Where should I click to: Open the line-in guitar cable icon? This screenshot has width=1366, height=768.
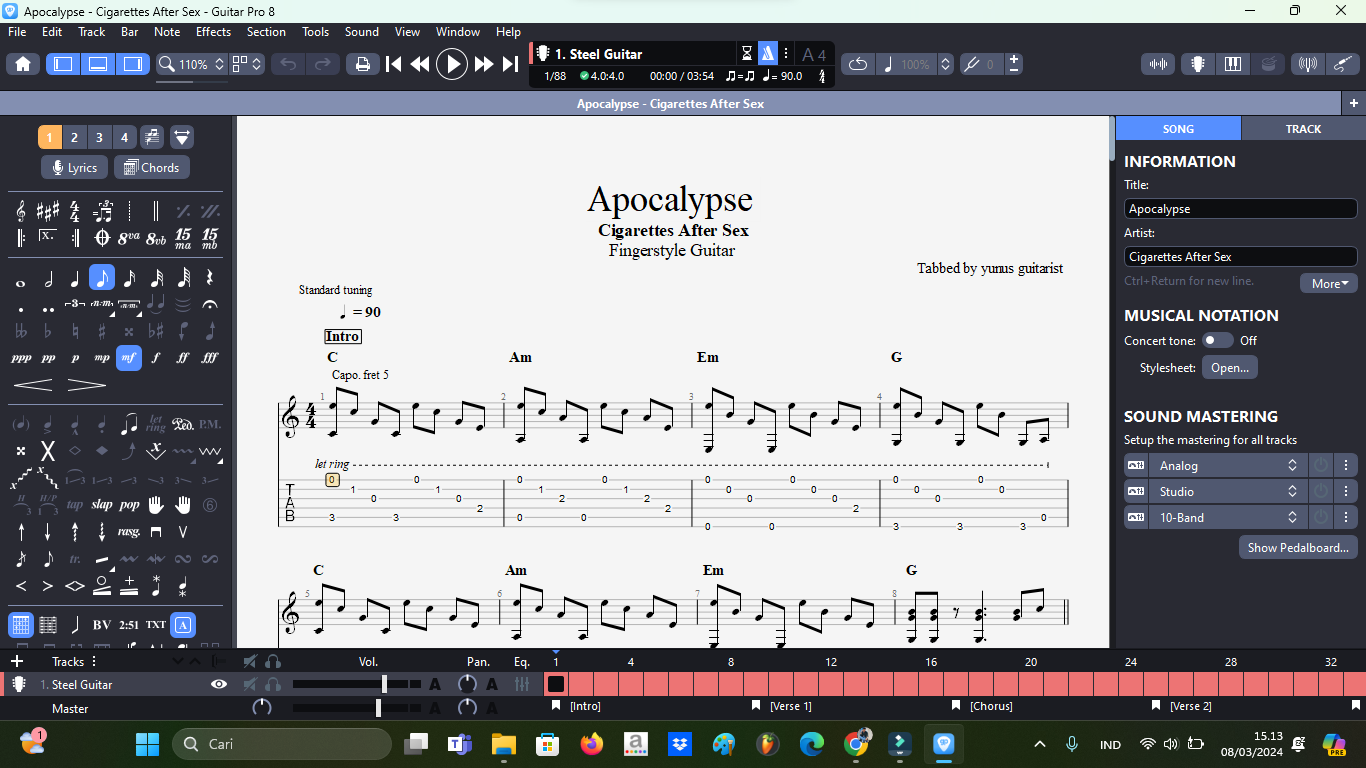click(1342, 64)
